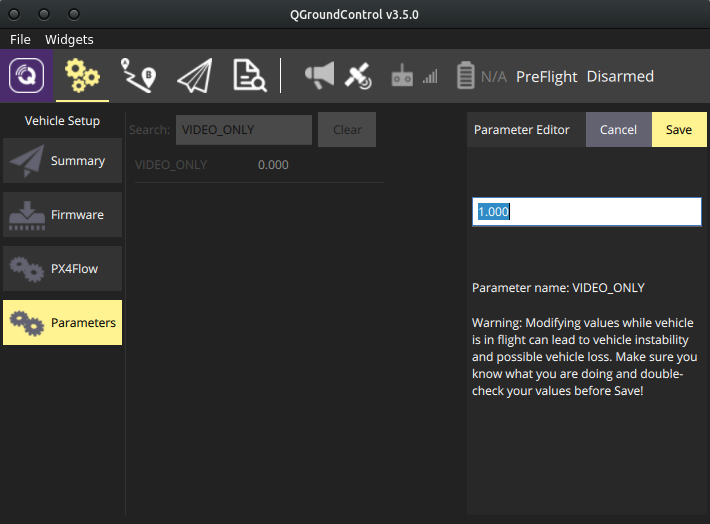The width and height of the screenshot is (710, 524).
Task: Focus the parameter Search field
Action: [x=244, y=130]
